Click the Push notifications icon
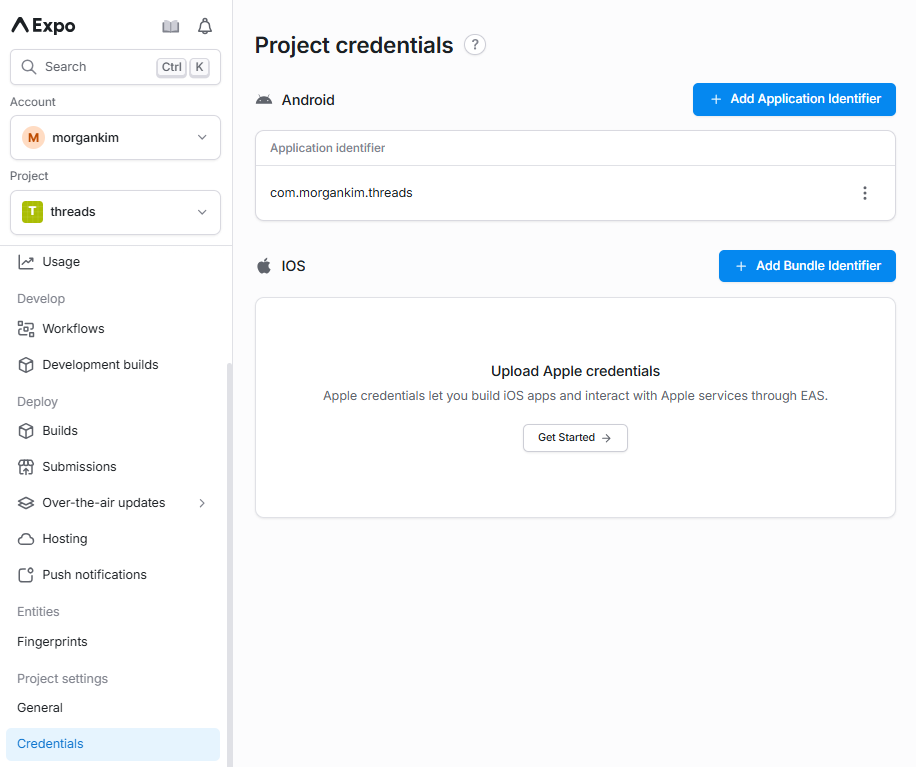The width and height of the screenshot is (916, 767). point(26,575)
